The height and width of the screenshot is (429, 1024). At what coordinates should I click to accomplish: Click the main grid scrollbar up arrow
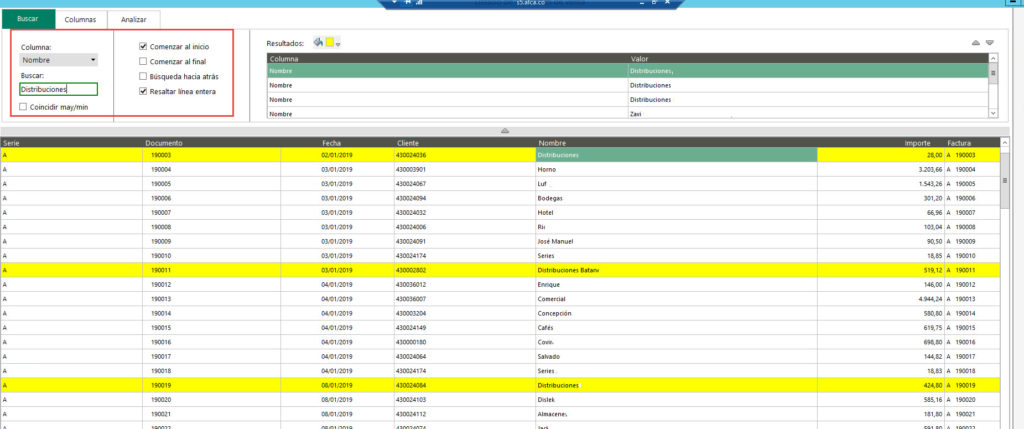click(1005, 142)
